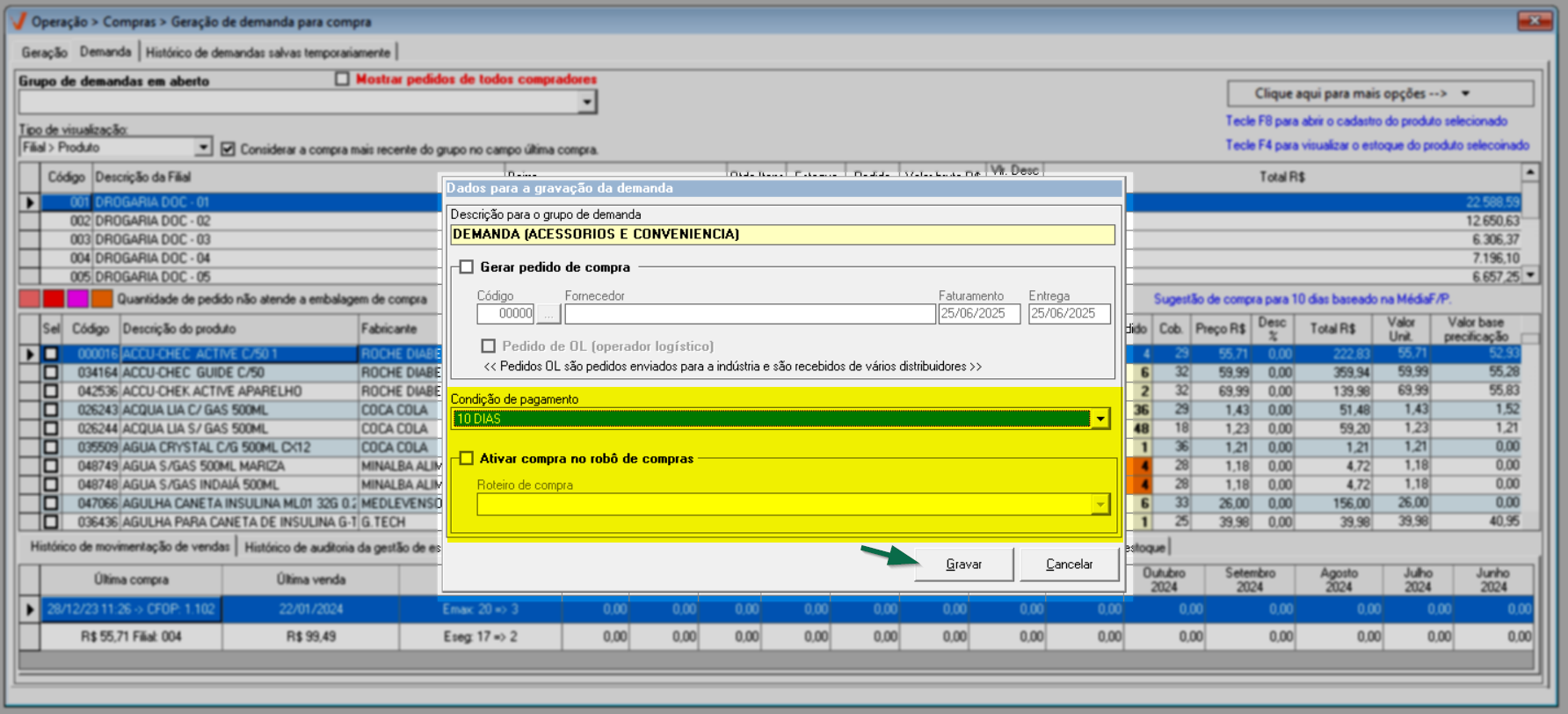
Task: Click the magenta legend swatch
Action: coord(77,299)
